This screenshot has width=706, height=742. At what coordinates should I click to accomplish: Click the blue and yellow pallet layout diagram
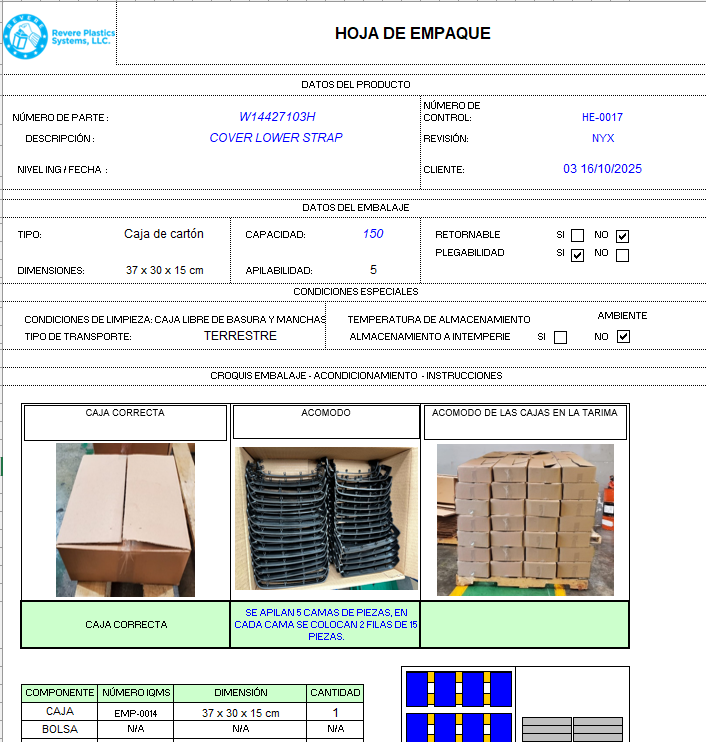(459, 704)
